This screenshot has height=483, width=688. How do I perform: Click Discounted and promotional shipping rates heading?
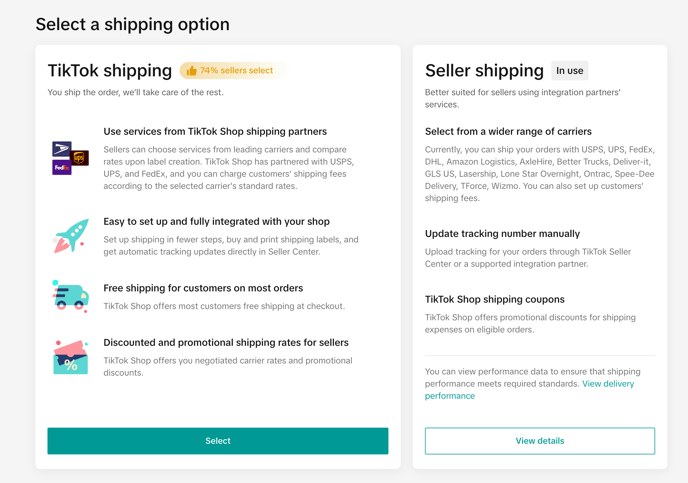(x=226, y=342)
